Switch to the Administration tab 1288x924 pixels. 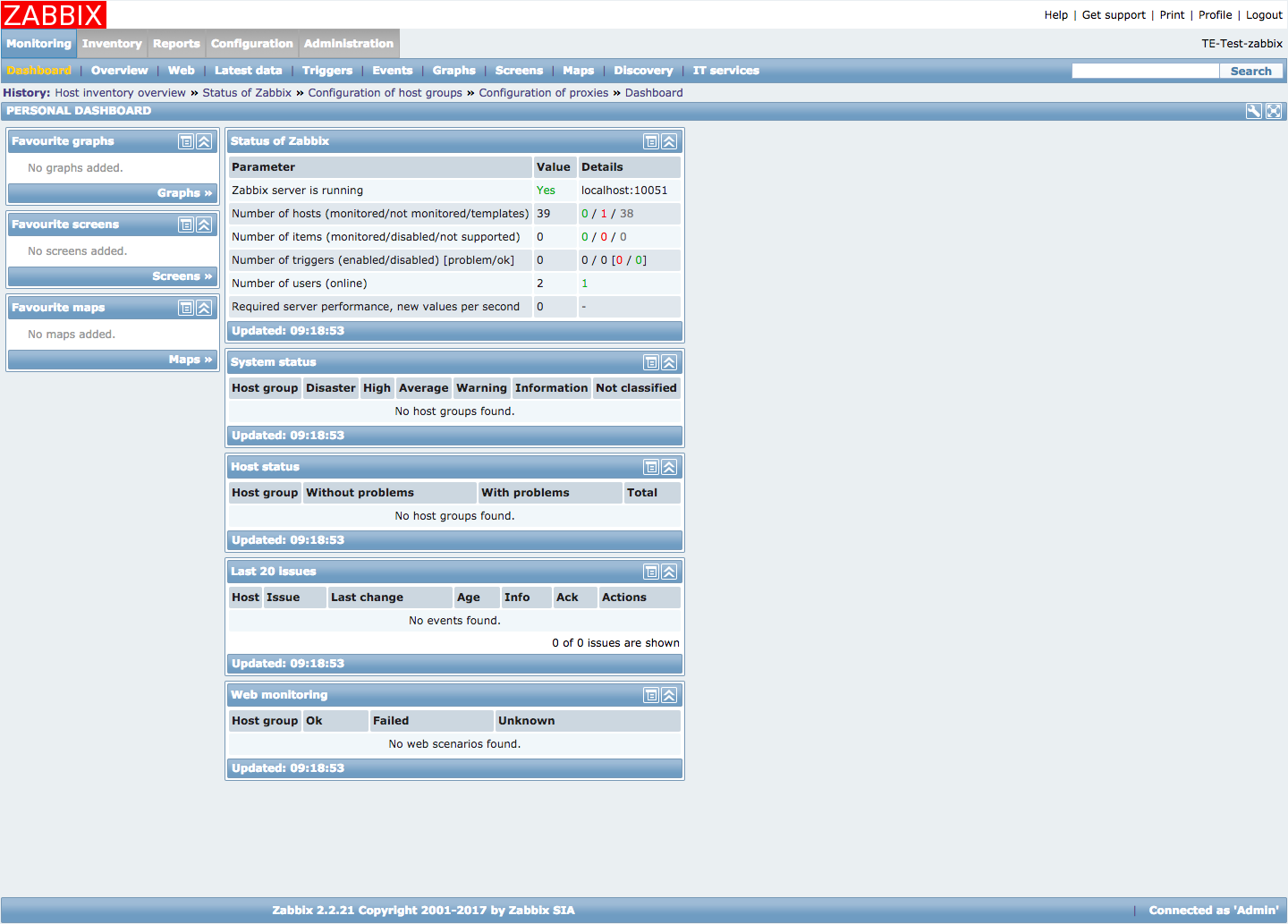pos(349,44)
